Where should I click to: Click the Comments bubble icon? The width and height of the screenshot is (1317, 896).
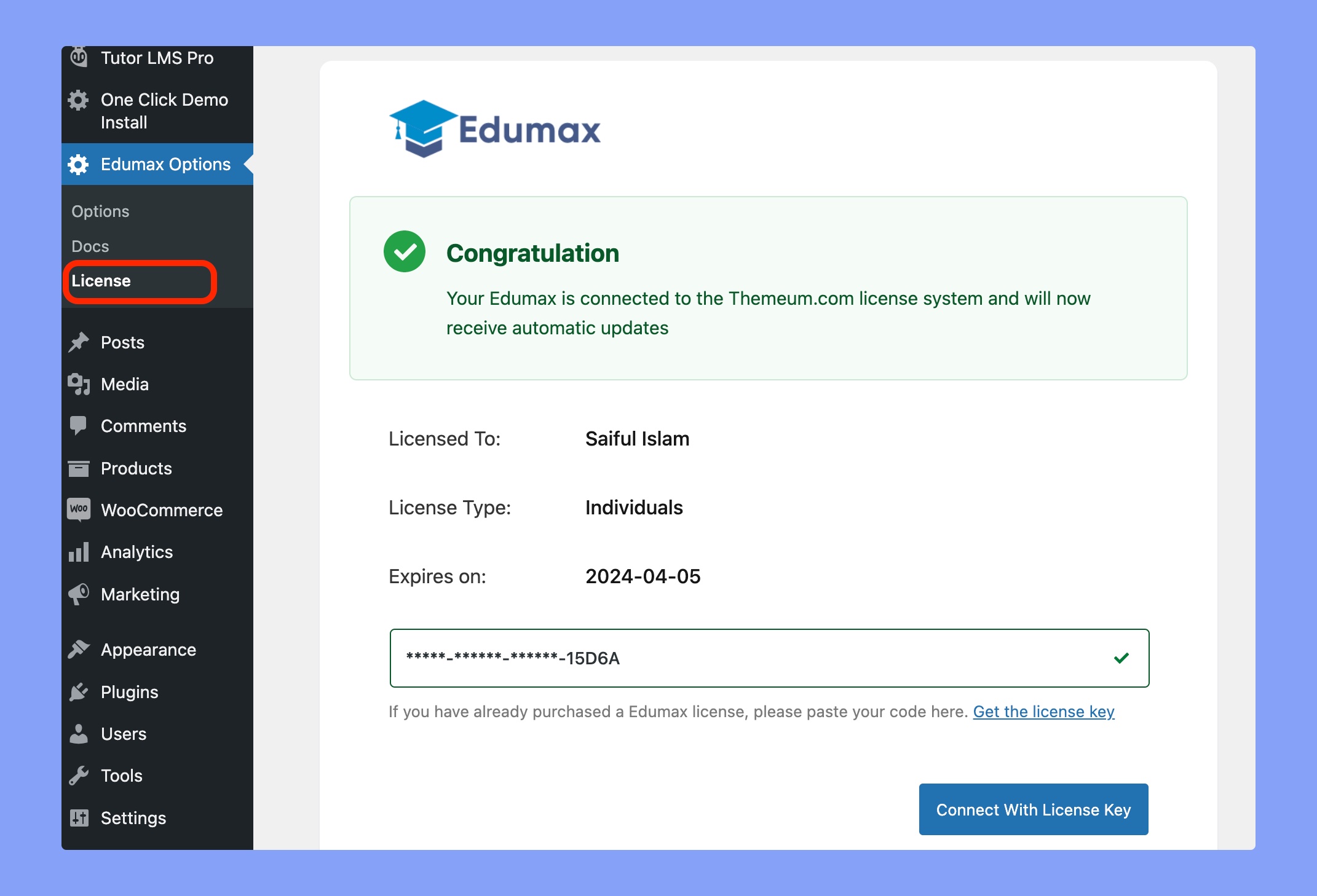coord(78,425)
